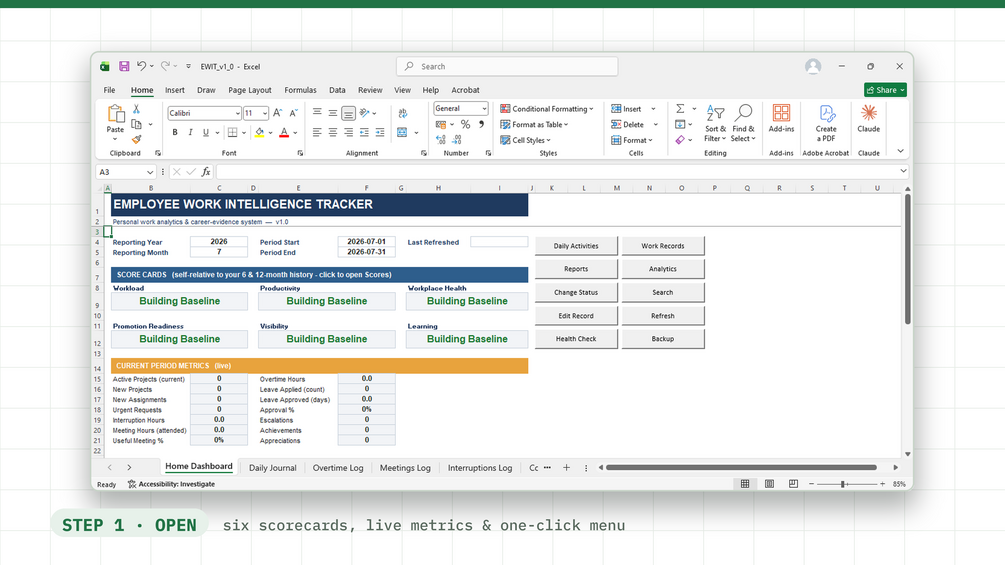Click Merge & Center icon
The height and width of the screenshot is (565, 1005).
click(x=402, y=133)
